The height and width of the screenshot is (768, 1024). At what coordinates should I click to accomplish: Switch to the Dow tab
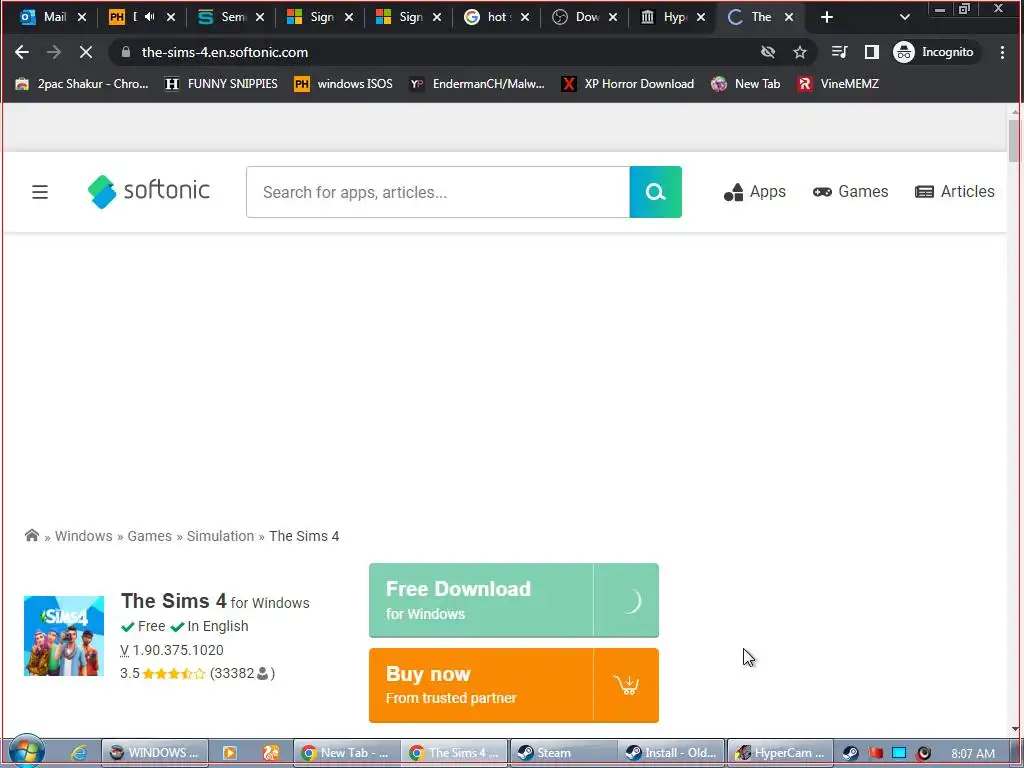(x=583, y=18)
